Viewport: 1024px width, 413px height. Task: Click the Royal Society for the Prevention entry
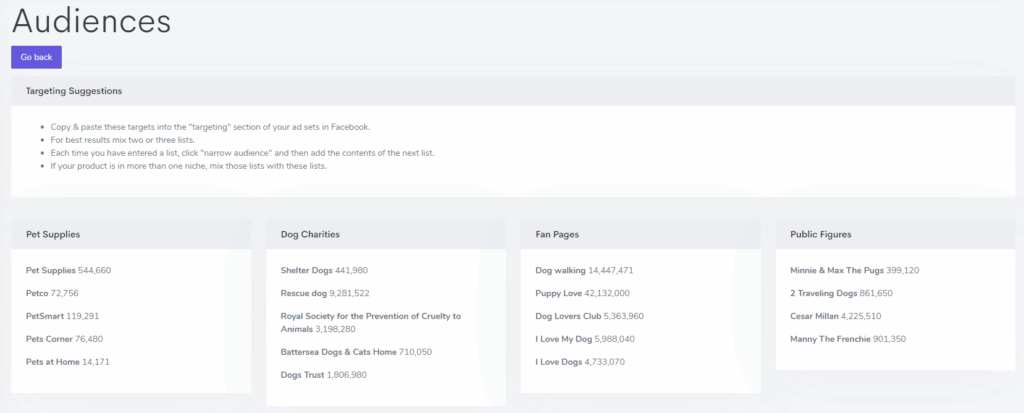coord(371,322)
